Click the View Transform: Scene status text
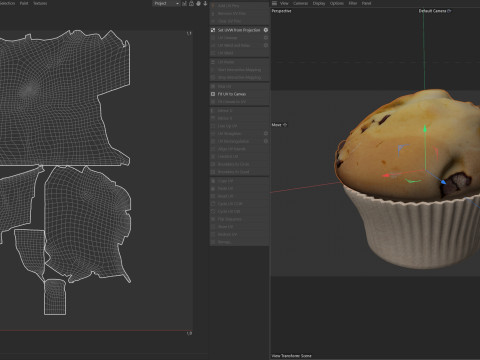This screenshot has width=480, height=360. point(292,356)
